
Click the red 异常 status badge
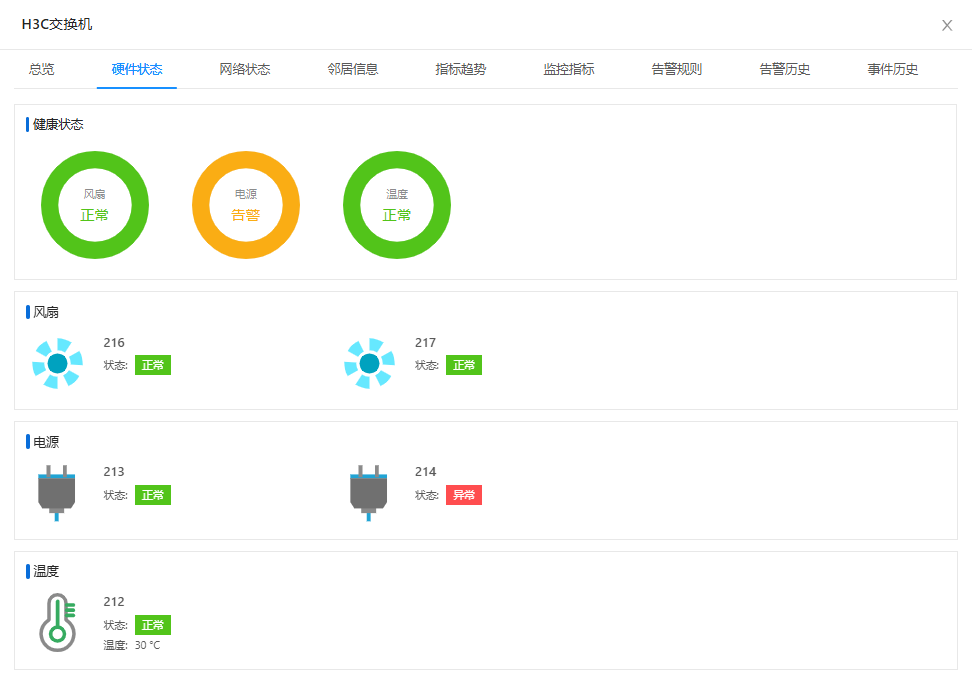464,495
